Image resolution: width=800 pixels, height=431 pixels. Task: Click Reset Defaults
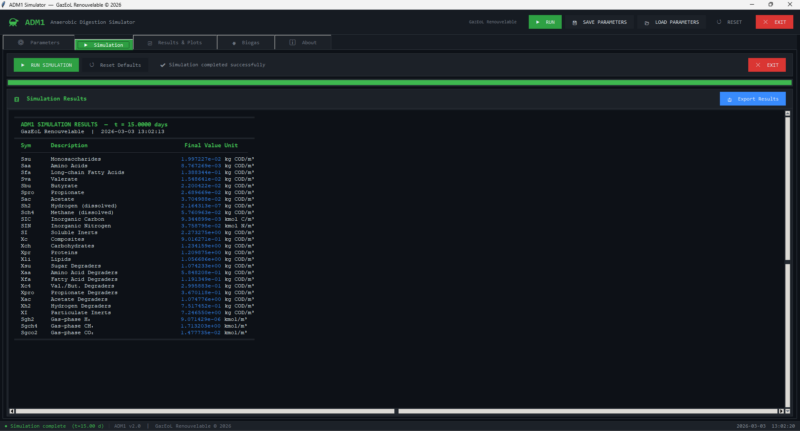coord(115,65)
